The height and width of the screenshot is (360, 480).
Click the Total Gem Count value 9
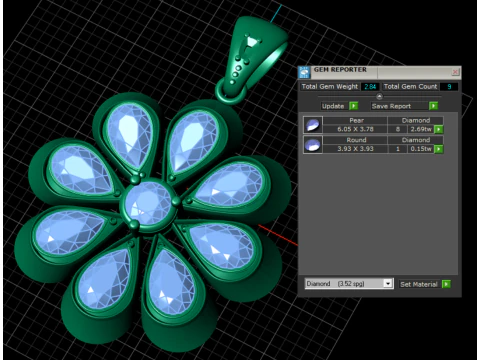click(449, 87)
